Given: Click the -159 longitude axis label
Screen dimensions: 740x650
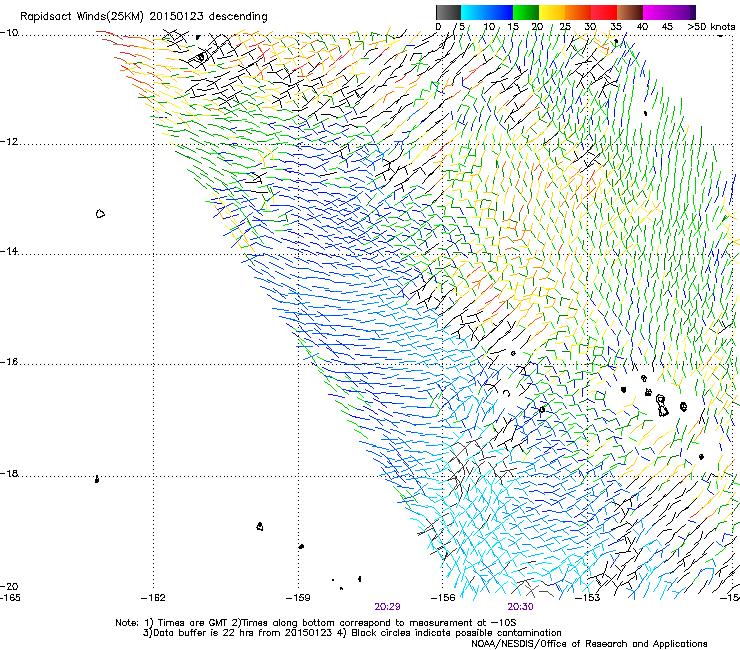Looking at the screenshot, I should [x=298, y=598].
